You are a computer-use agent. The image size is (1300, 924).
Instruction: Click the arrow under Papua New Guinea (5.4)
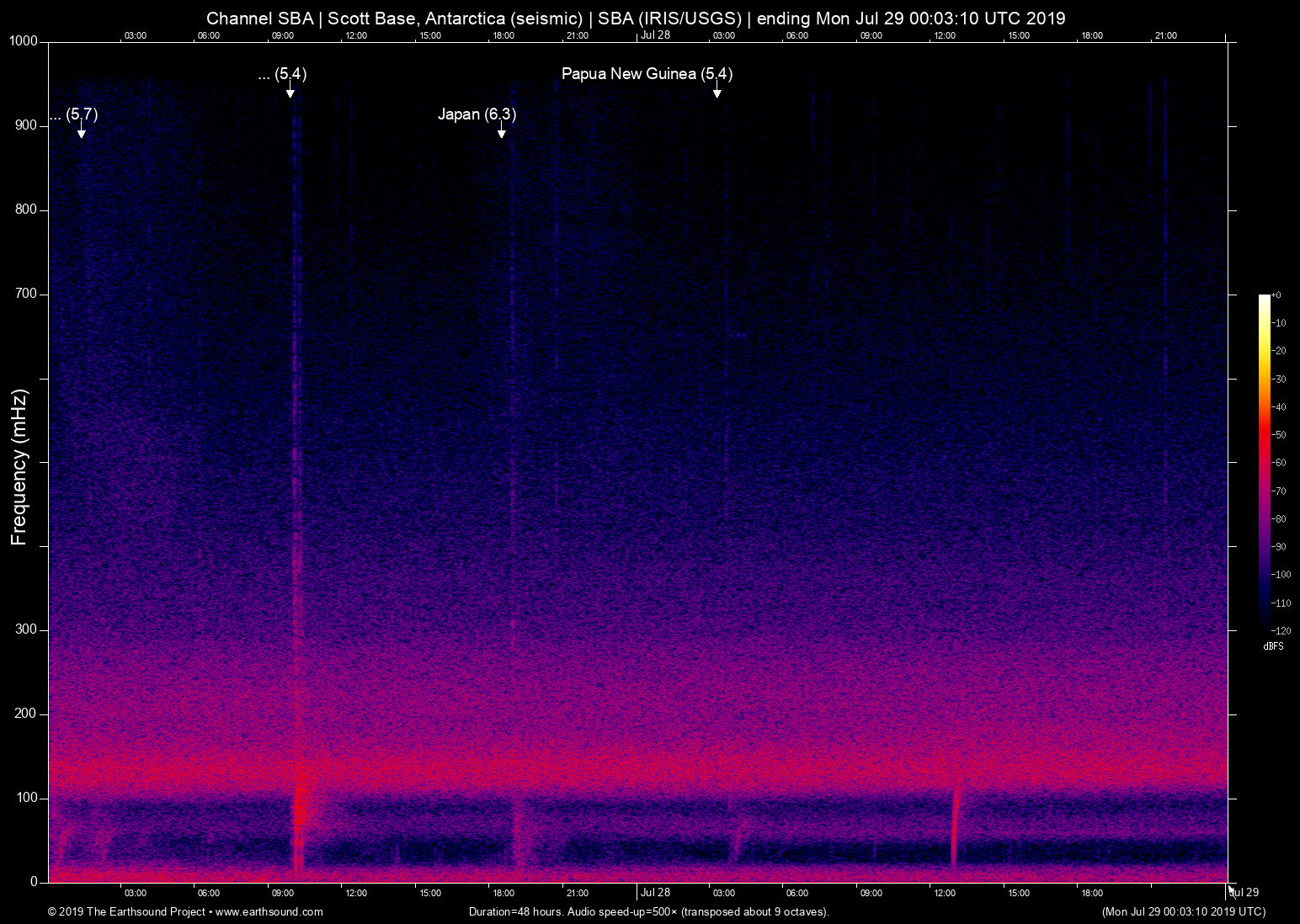coord(717,93)
